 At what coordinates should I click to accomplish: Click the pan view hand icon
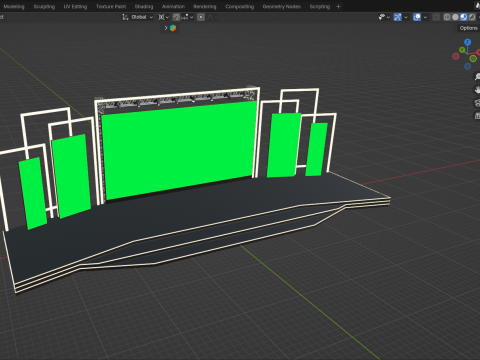click(477, 90)
